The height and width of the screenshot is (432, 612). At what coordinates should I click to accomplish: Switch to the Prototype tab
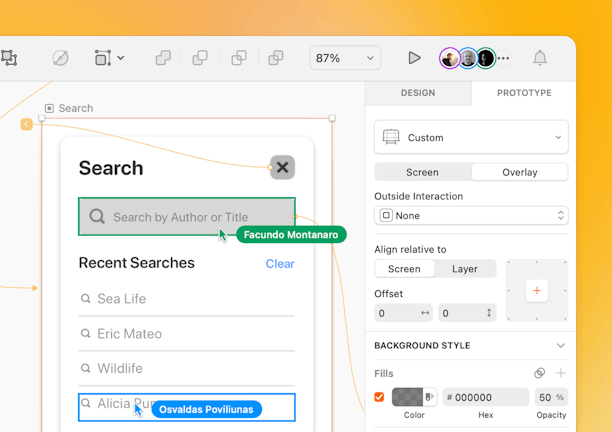point(524,93)
